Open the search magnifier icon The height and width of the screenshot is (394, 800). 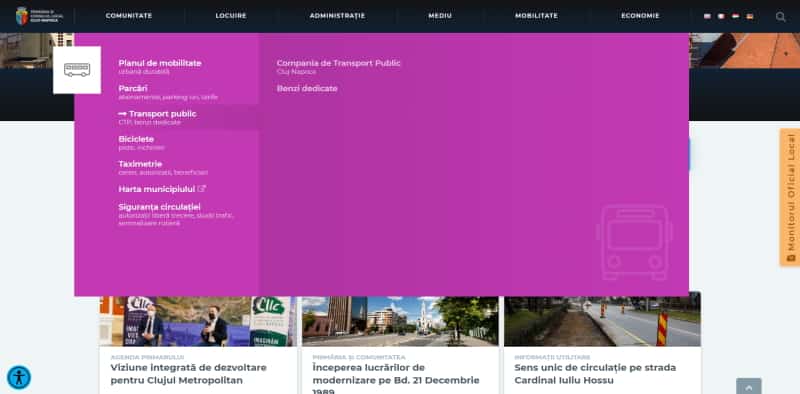point(780,16)
